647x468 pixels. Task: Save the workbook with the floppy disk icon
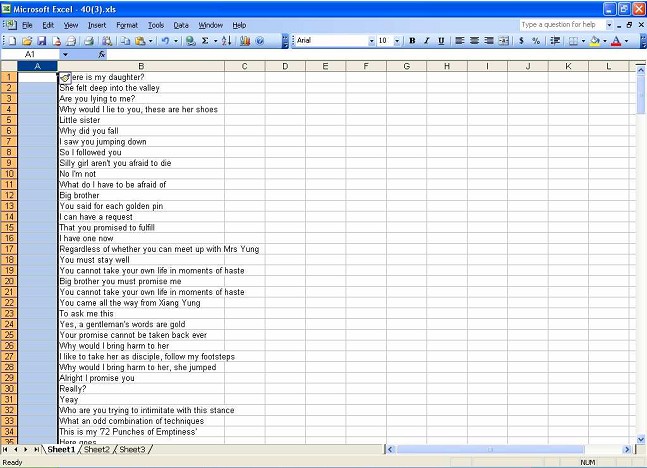pos(42,40)
